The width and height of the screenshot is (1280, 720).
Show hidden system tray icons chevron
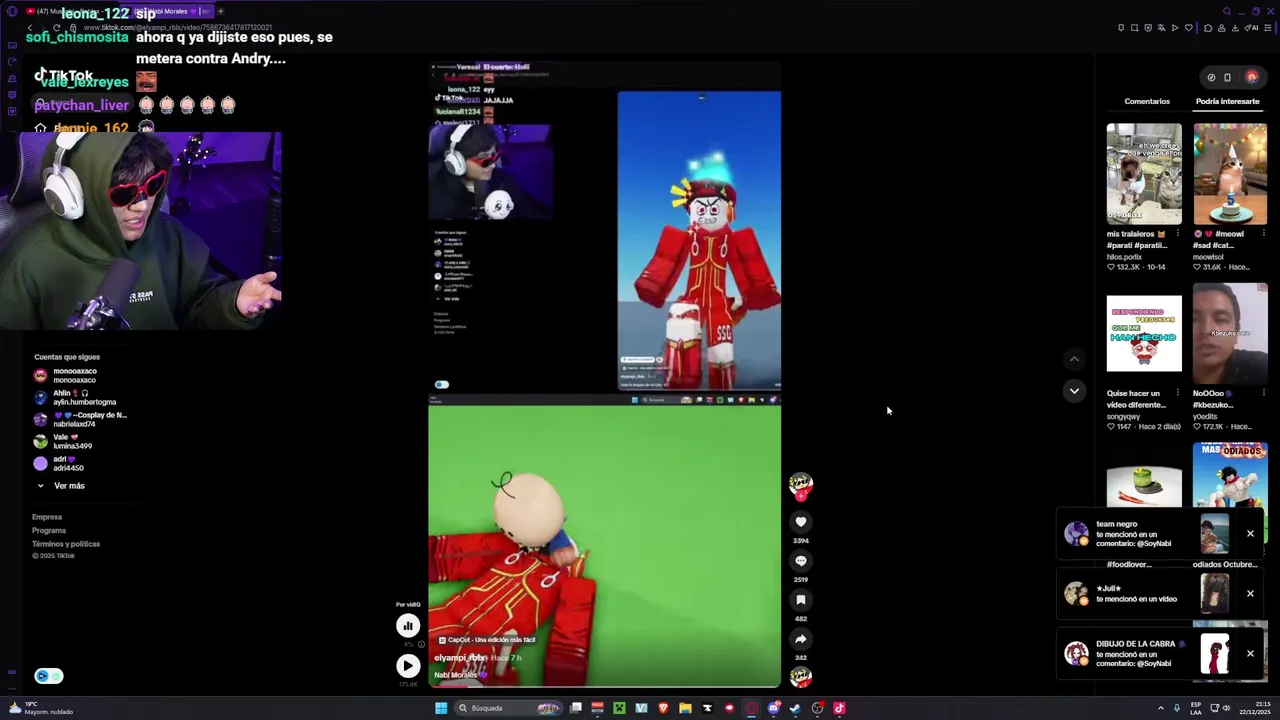click(1160, 708)
